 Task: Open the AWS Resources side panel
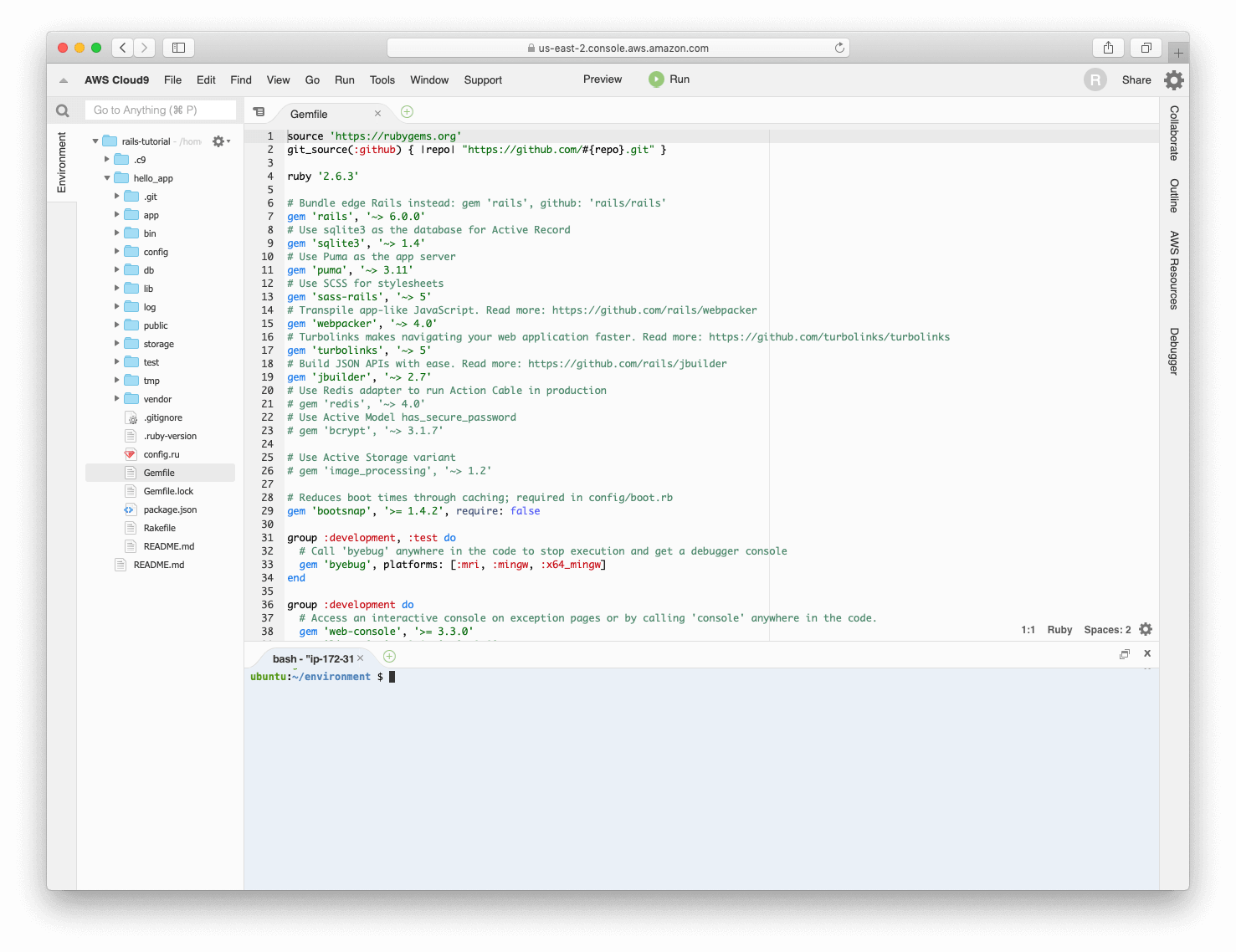tap(1174, 270)
